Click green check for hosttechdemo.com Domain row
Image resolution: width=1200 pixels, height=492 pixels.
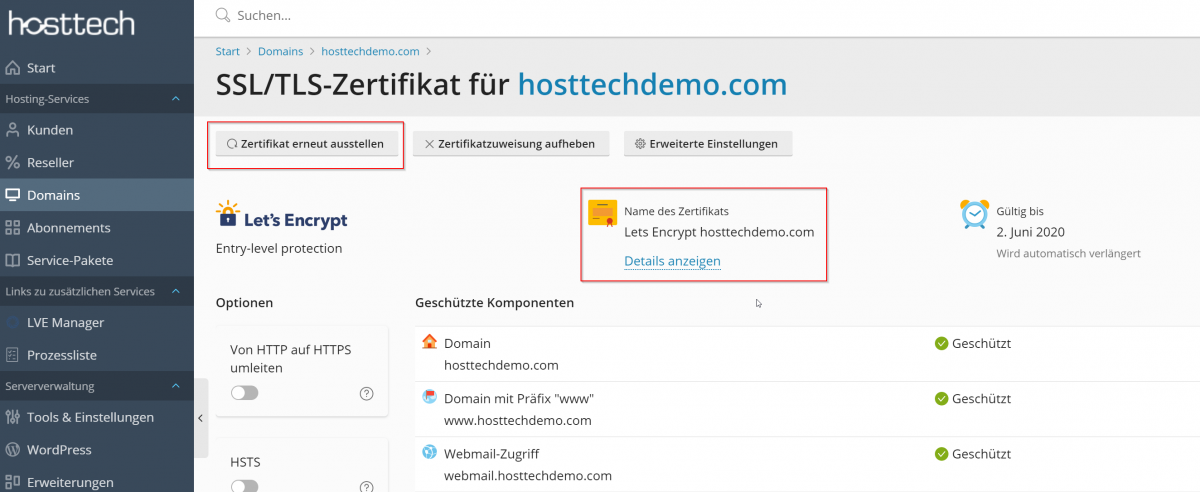pyautogui.click(x=941, y=343)
